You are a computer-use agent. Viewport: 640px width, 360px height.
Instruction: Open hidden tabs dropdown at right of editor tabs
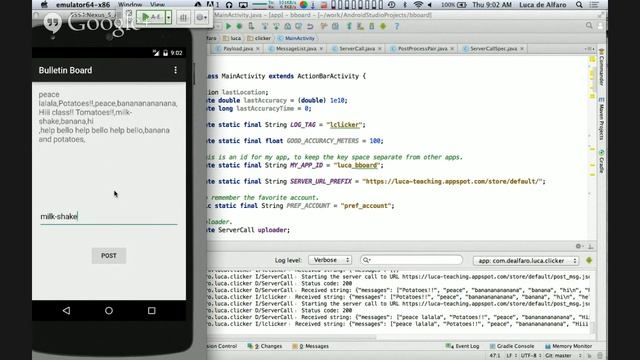point(589,49)
